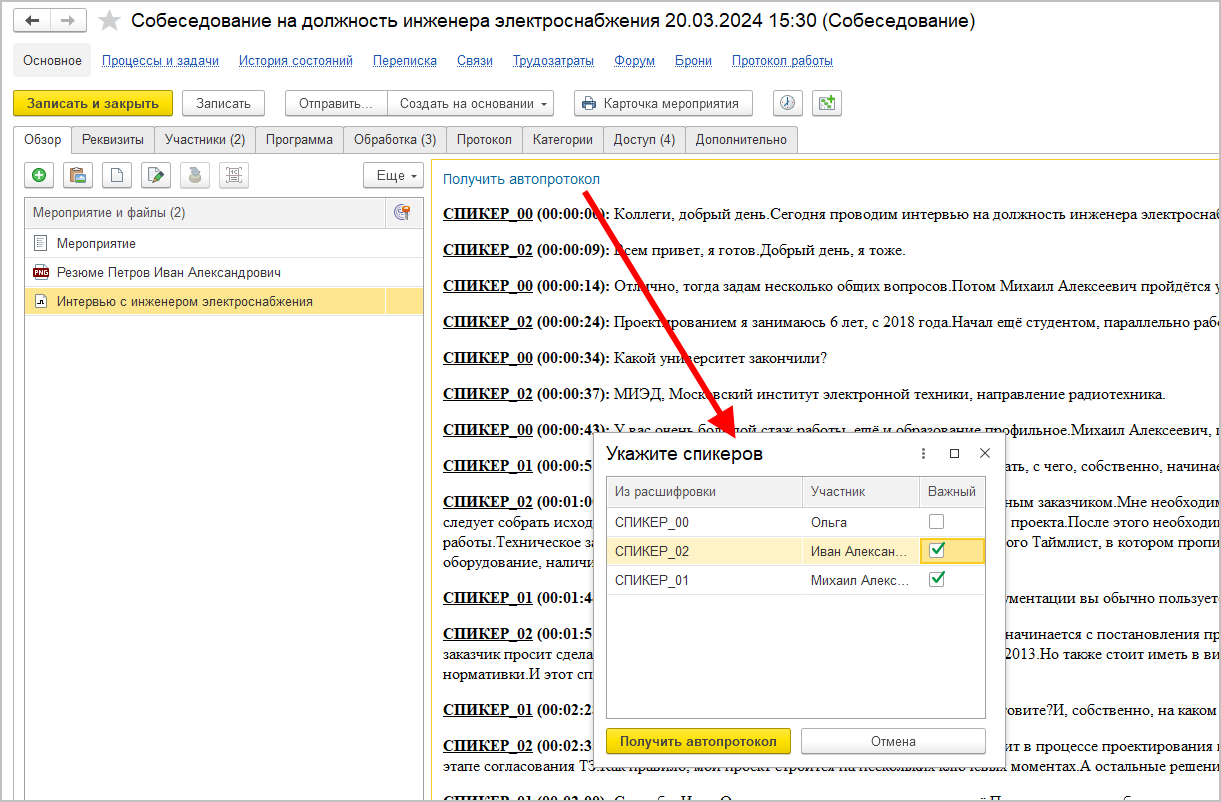Expand the Создать на основании dropdown
The image size is (1221, 802).
[474, 103]
